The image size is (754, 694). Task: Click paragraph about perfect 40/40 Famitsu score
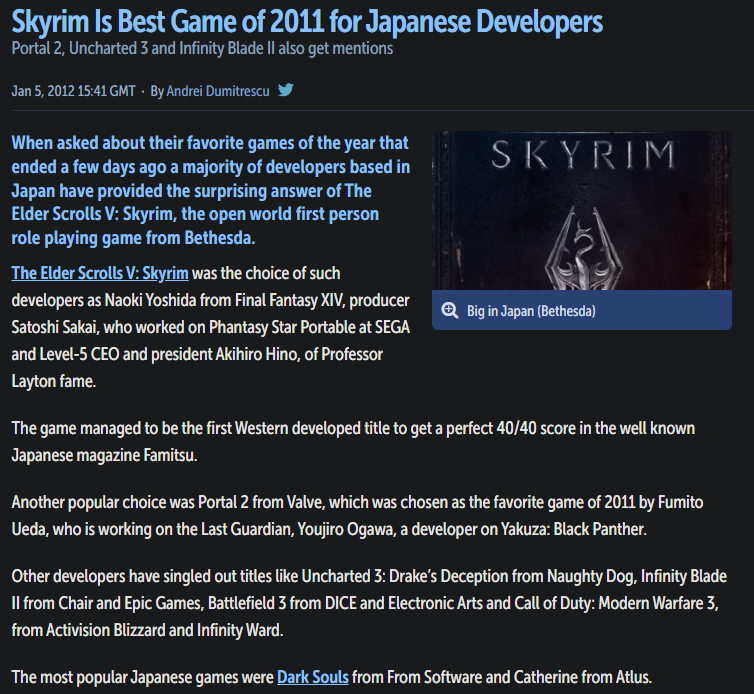pos(353,442)
